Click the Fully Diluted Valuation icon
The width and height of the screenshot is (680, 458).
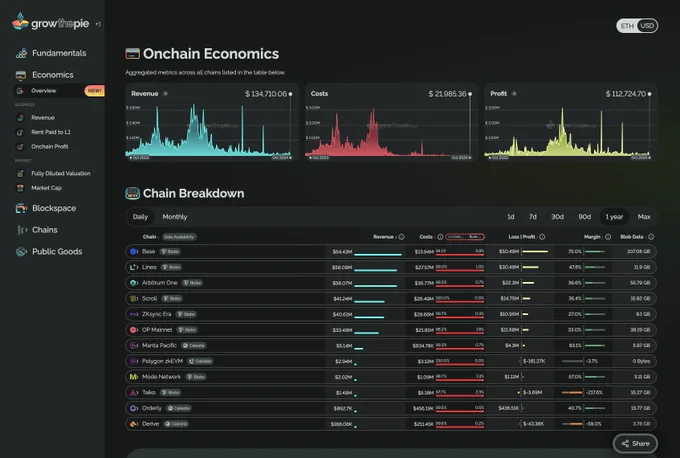[x=20, y=173]
